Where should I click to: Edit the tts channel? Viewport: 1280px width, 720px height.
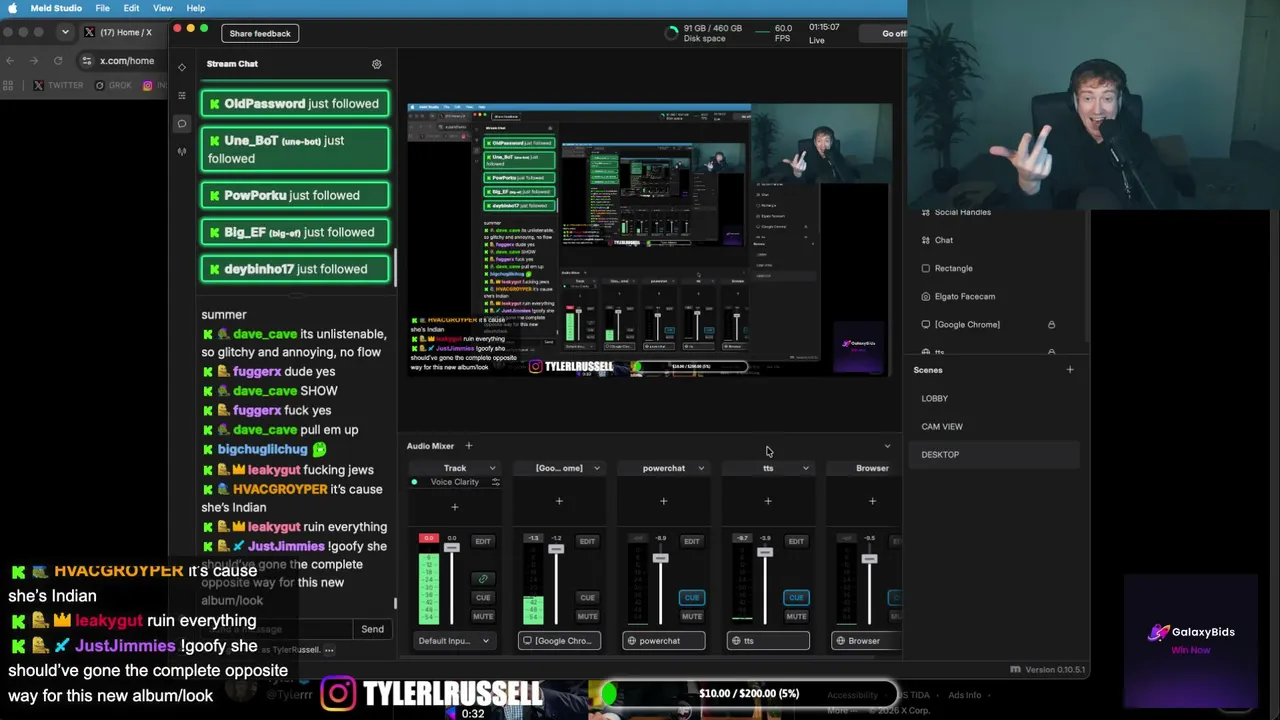[796, 542]
